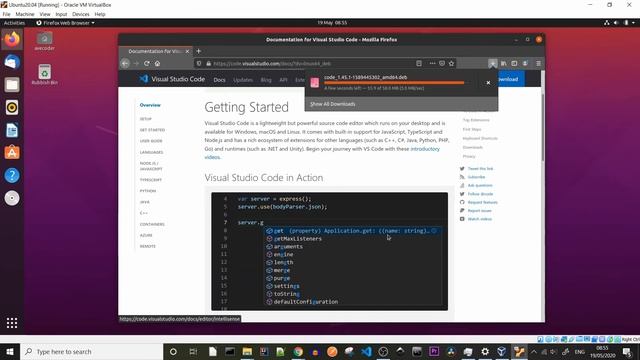Click the Watch videos link

480,219
